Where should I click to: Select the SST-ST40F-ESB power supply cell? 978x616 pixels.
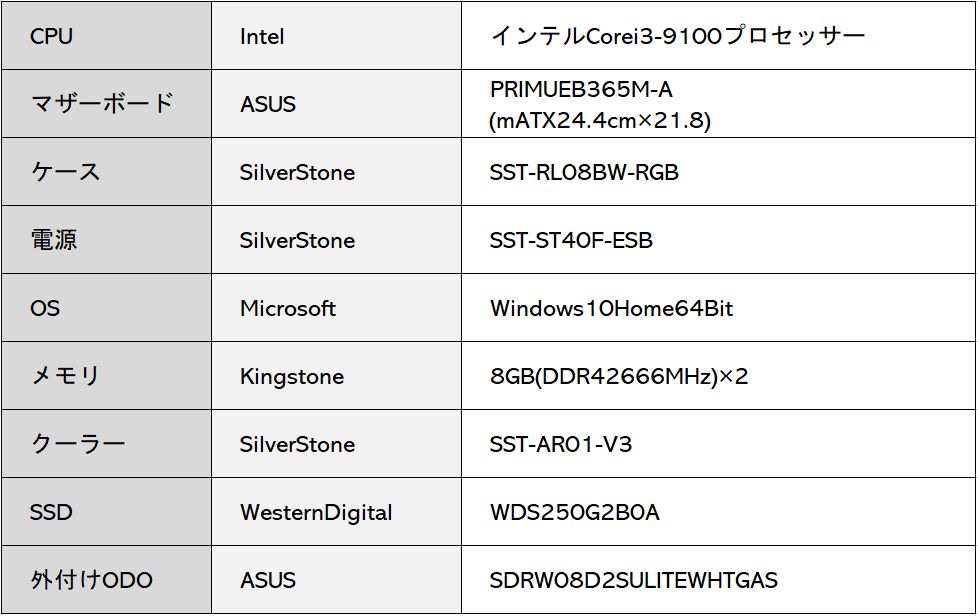719,239
